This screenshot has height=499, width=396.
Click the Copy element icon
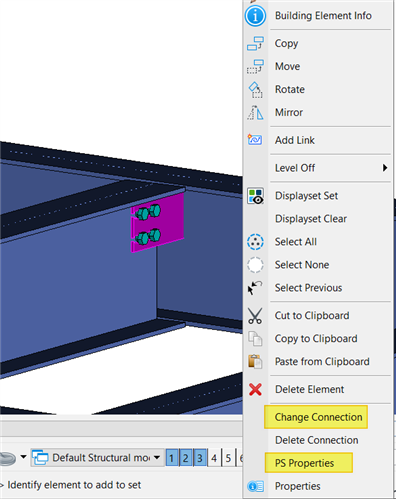click(x=255, y=43)
